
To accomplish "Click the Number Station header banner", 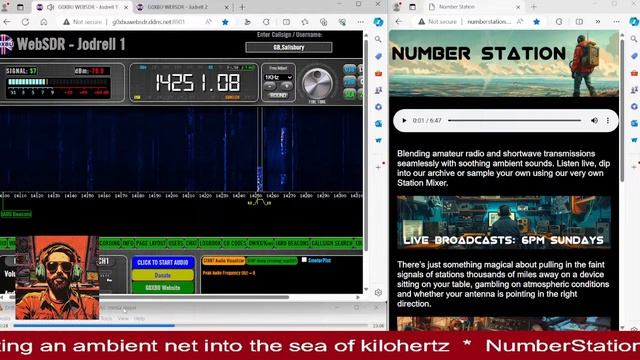I will coord(504,64).
